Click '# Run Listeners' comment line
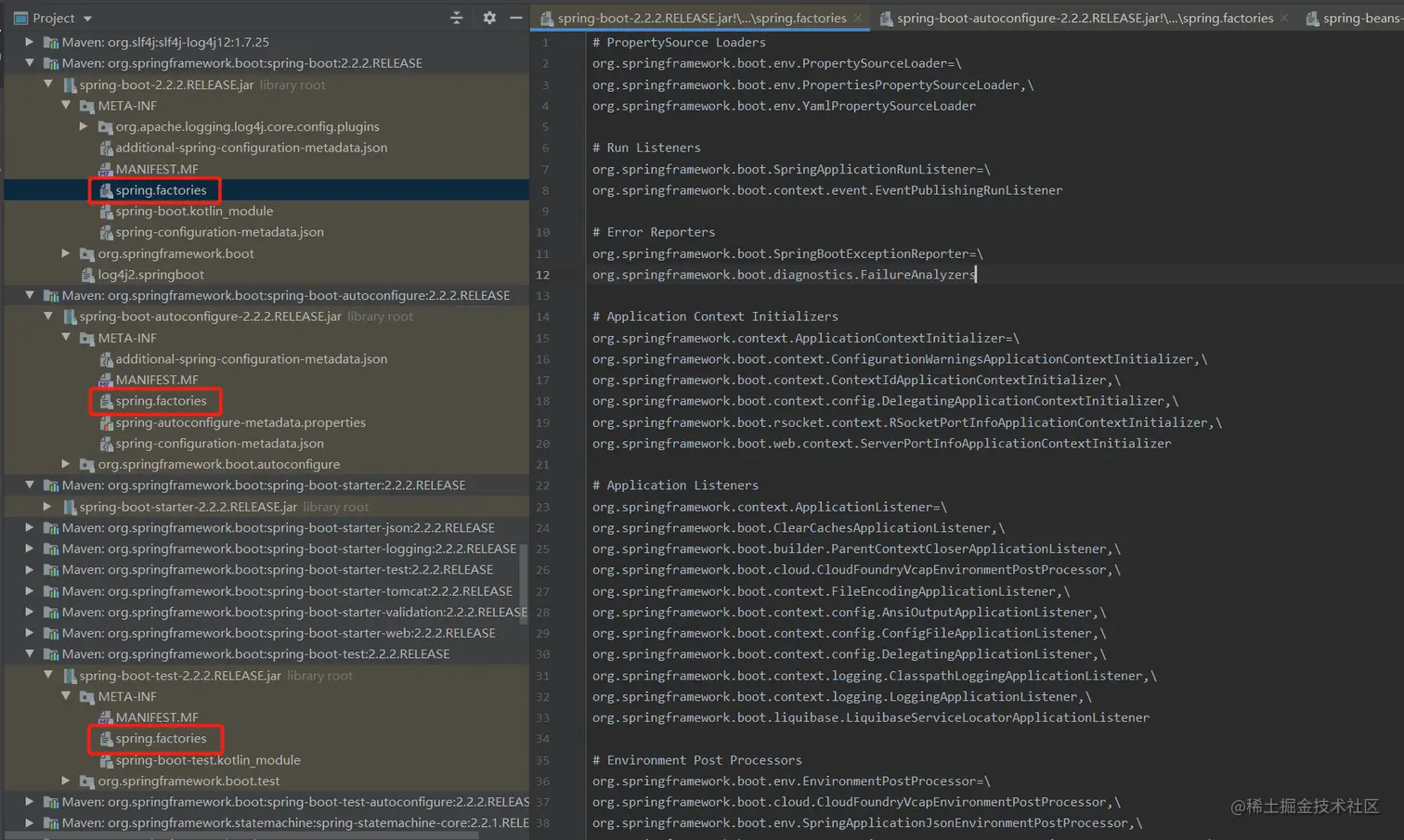 (x=646, y=148)
